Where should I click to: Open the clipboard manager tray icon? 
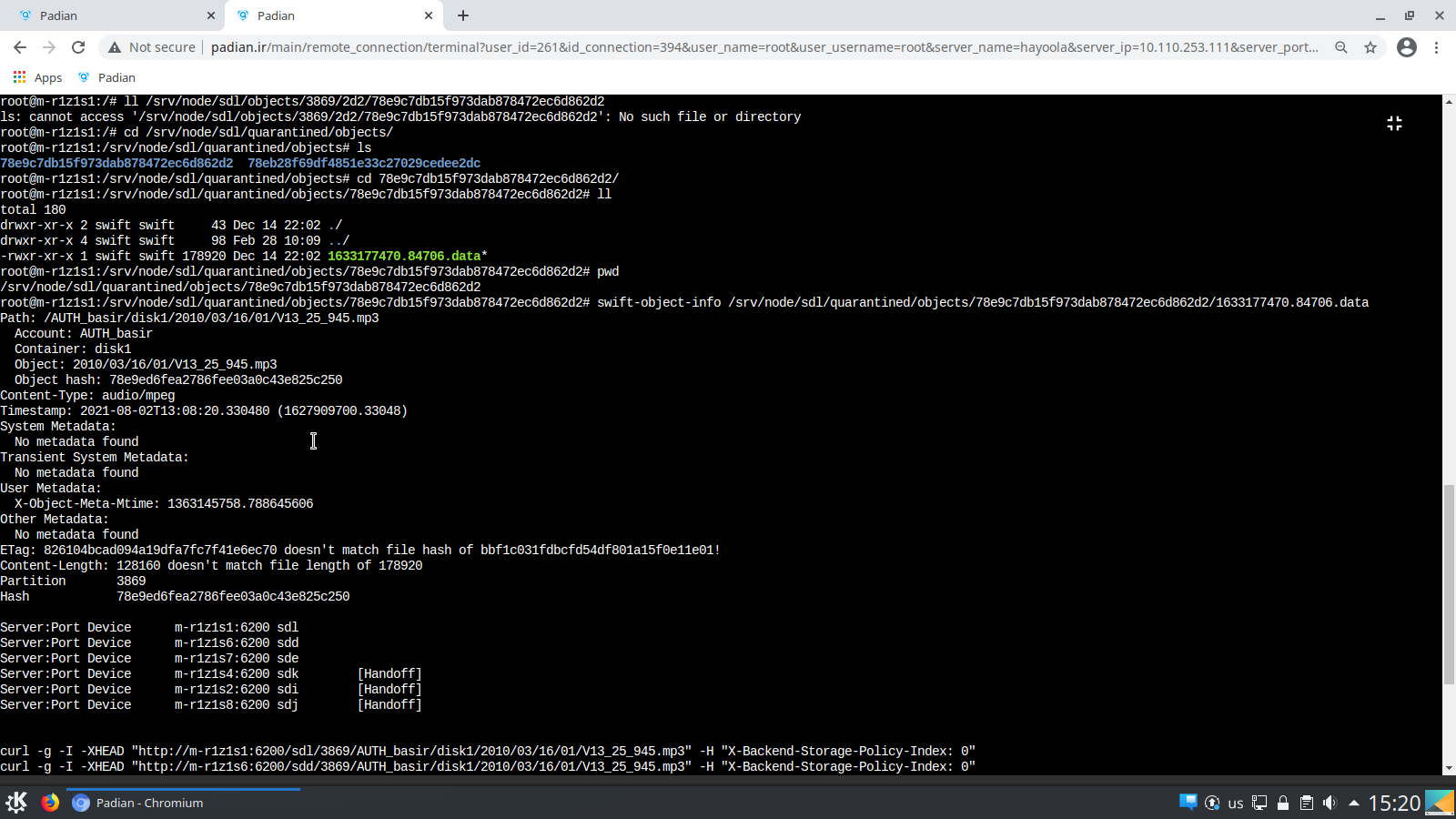[x=1307, y=803]
